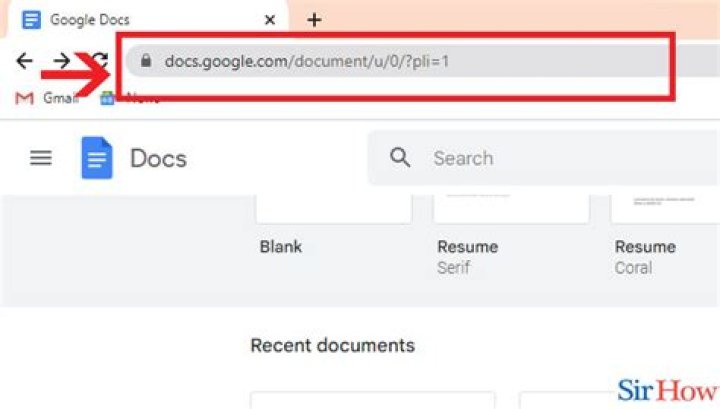This screenshot has height=409, width=720.
Task: Reload the current page
Action: [x=100, y=61]
